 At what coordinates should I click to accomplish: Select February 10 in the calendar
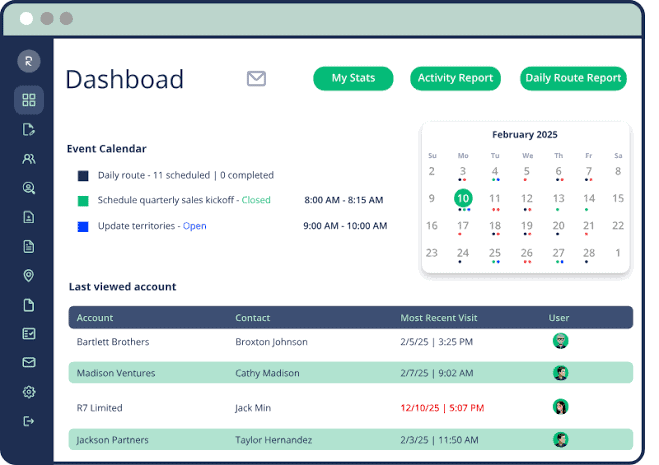(x=463, y=198)
